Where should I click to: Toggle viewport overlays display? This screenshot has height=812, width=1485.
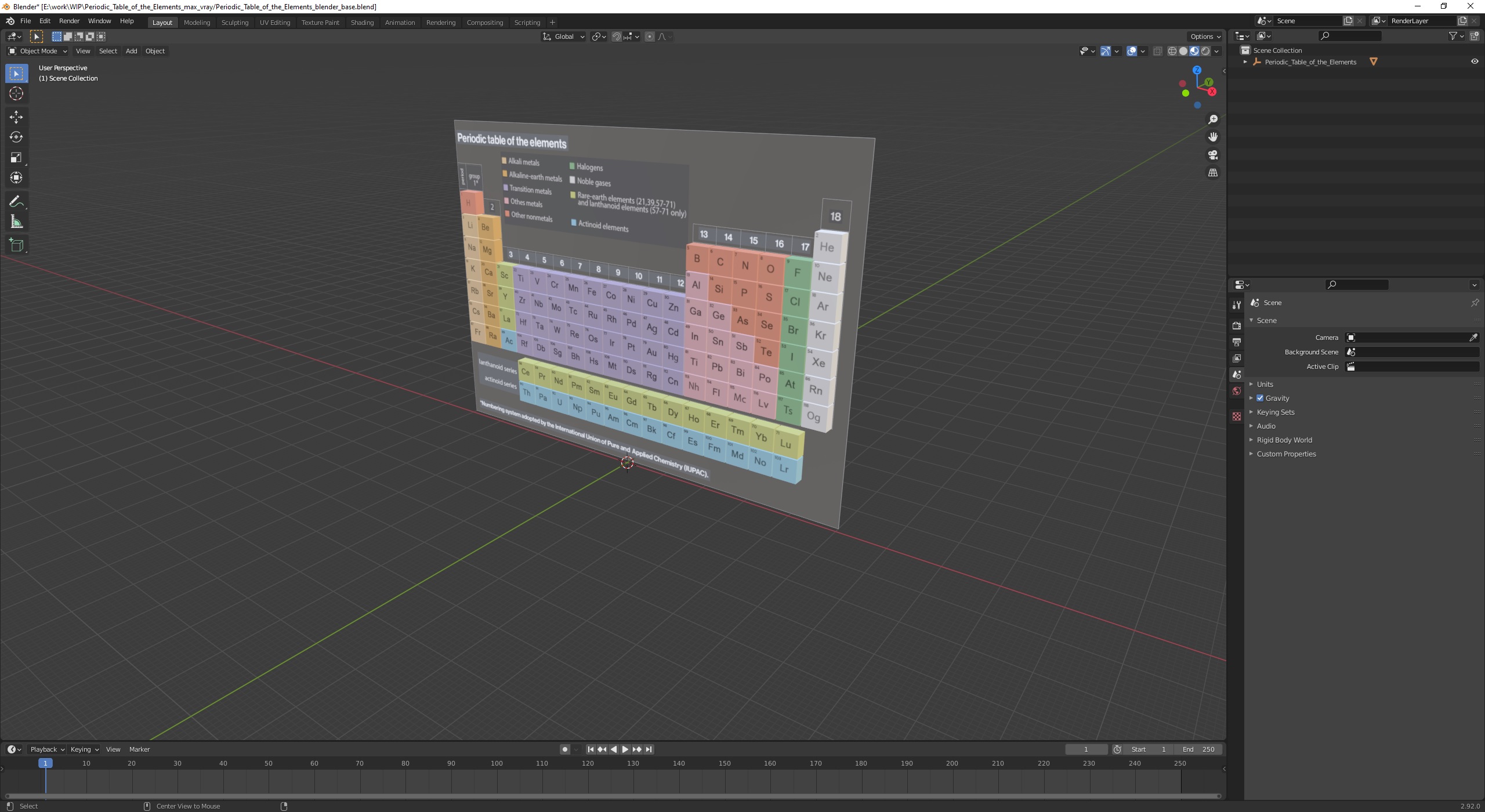[1132, 51]
